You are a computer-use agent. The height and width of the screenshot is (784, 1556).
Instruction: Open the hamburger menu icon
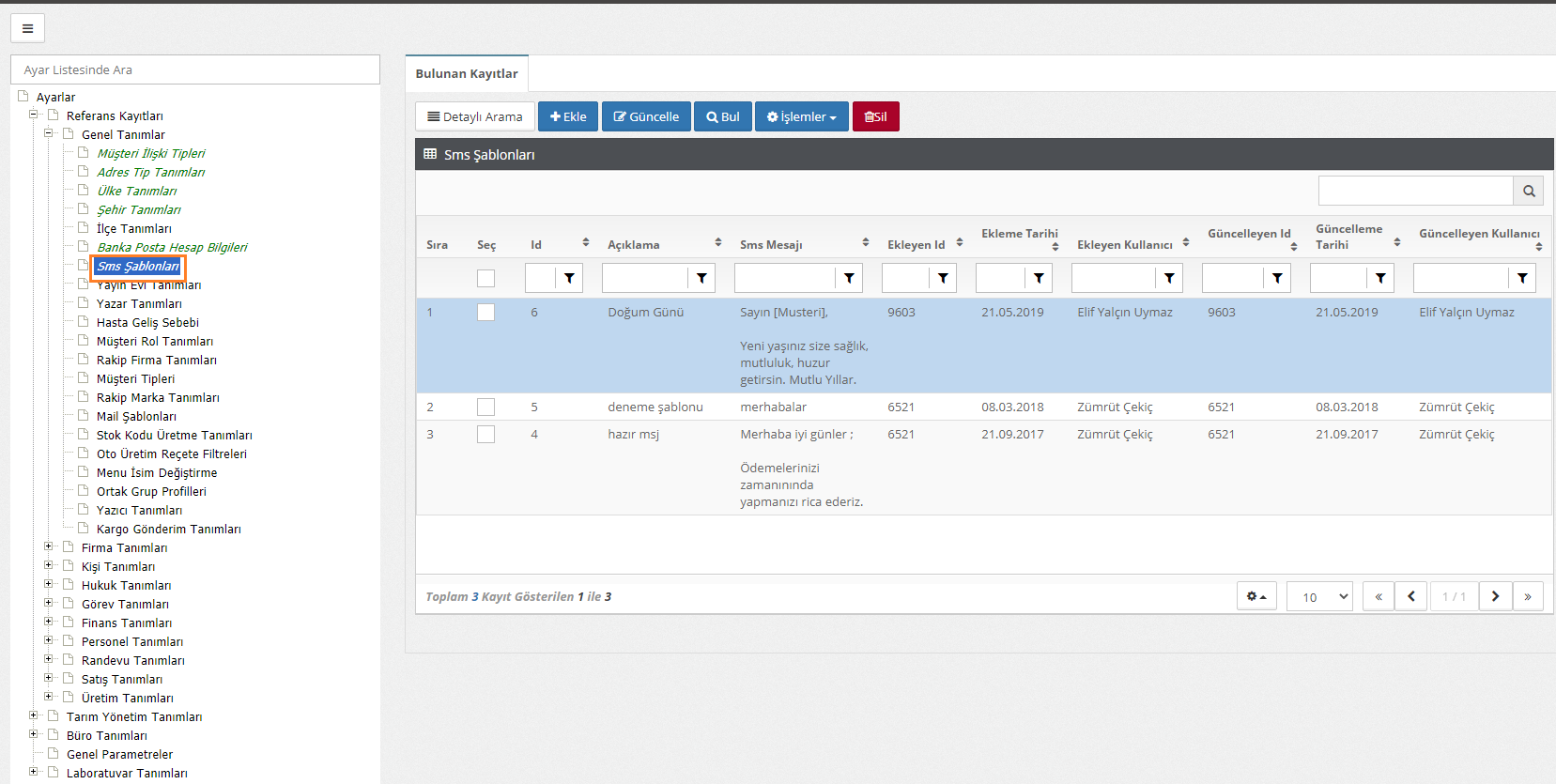point(27,28)
